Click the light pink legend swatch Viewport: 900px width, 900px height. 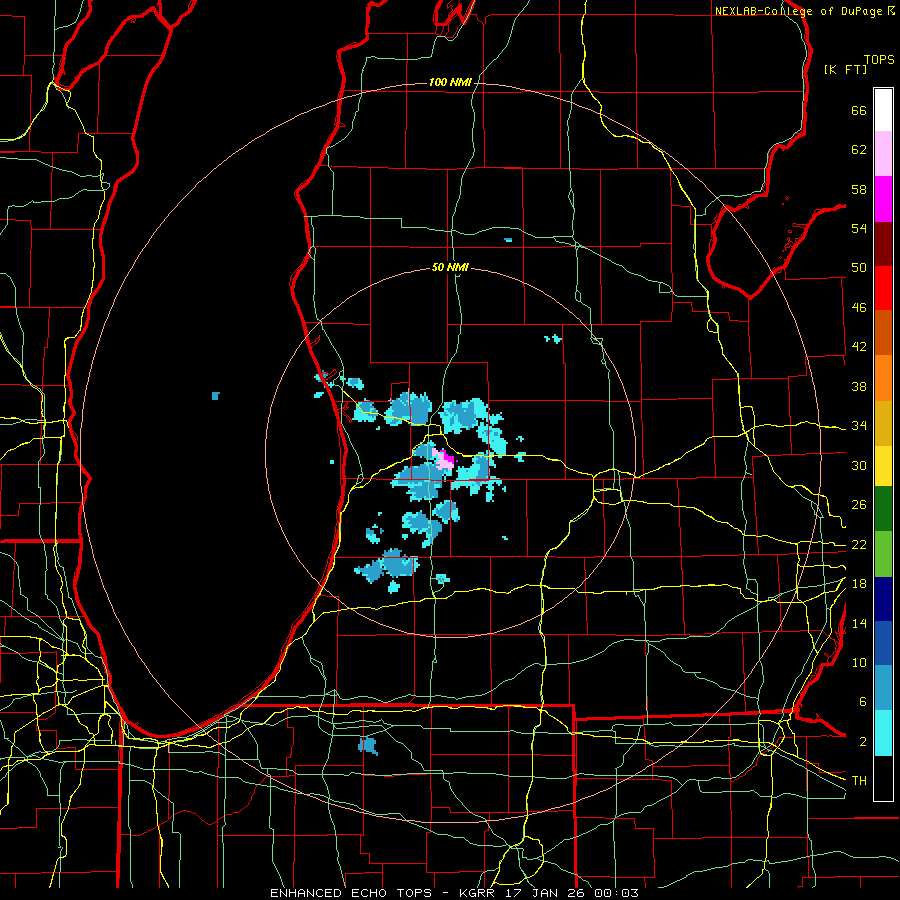coord(883,154)
